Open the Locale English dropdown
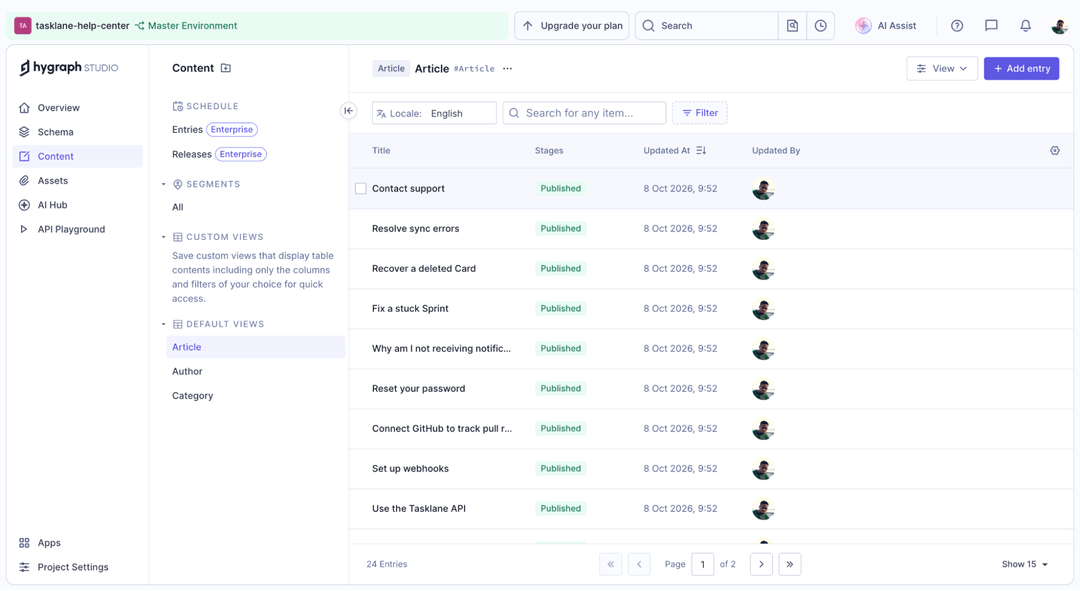This screenshot has width=1080, height=591. point(434,113)
